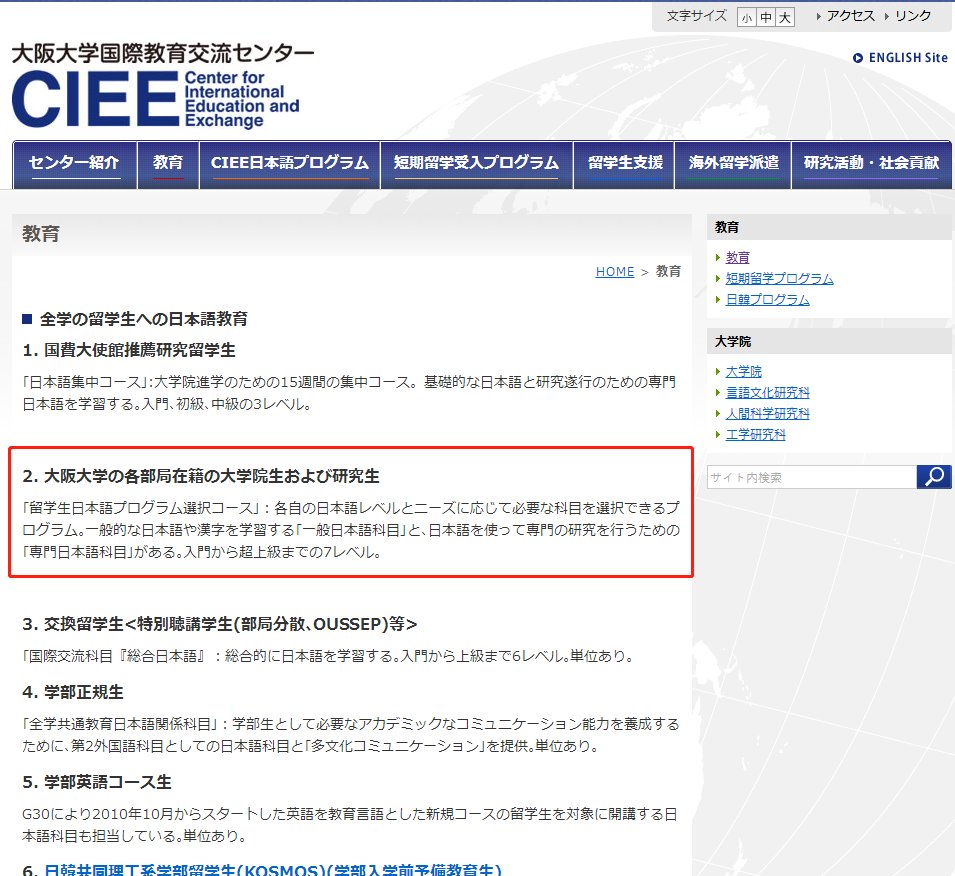This screenshot has width=955, height=876.
Task: Focus the サイト内検索 search field
Action: click(812, 477)
